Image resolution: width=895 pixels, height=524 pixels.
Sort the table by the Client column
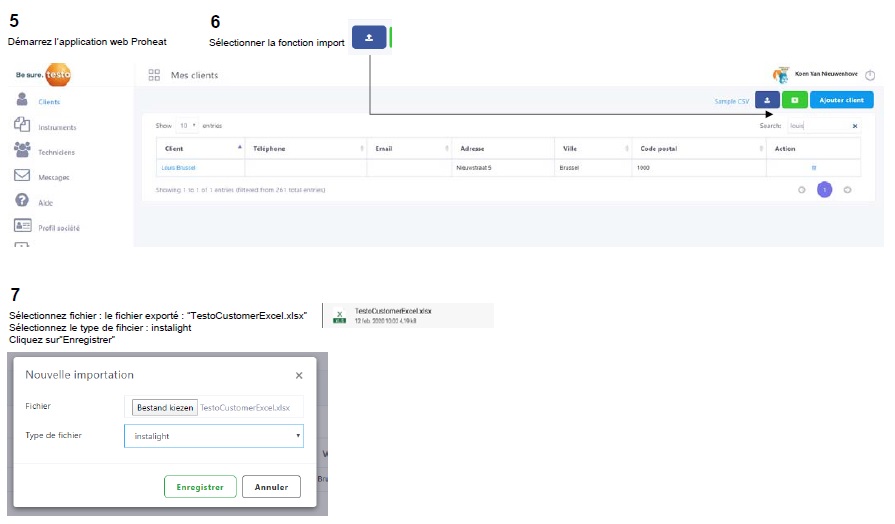[200, 148]
